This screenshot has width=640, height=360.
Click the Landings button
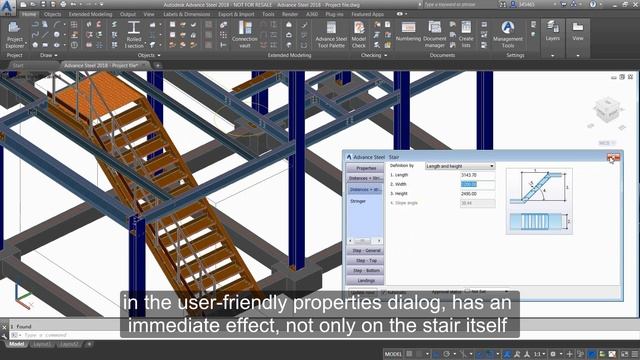[x=365, y=280]
